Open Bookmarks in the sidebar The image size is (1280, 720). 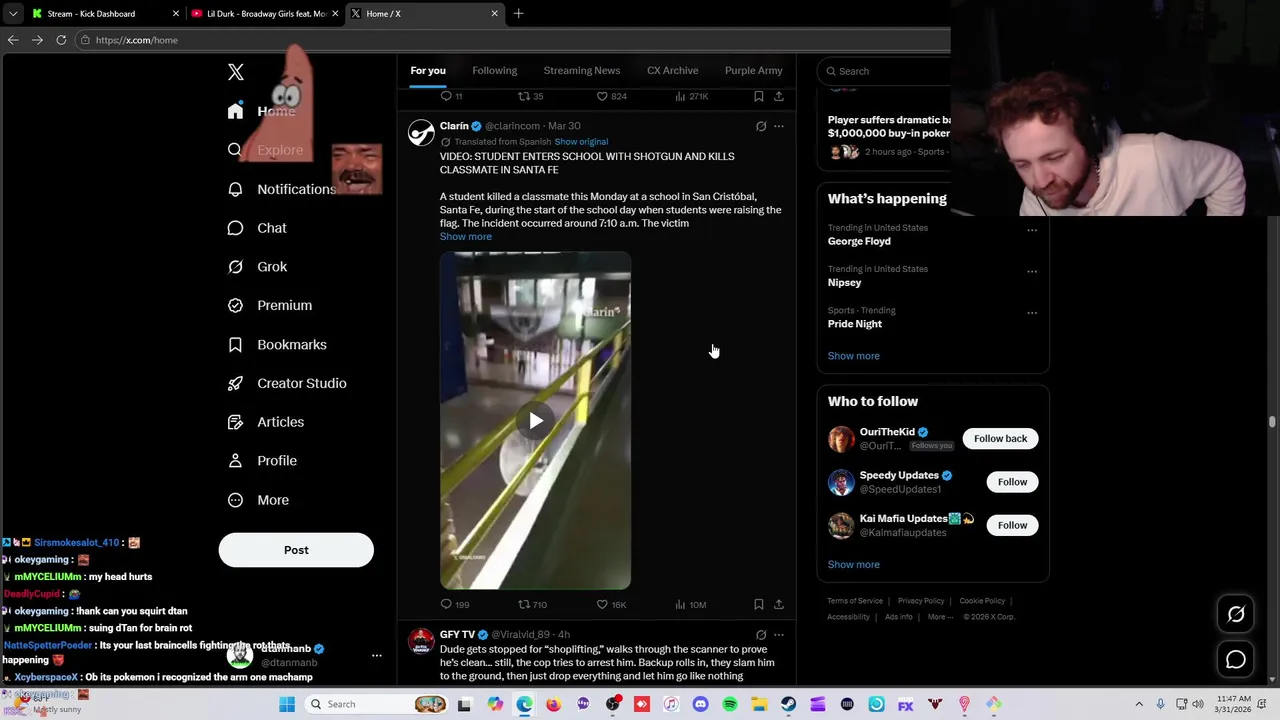pos(278,344)
